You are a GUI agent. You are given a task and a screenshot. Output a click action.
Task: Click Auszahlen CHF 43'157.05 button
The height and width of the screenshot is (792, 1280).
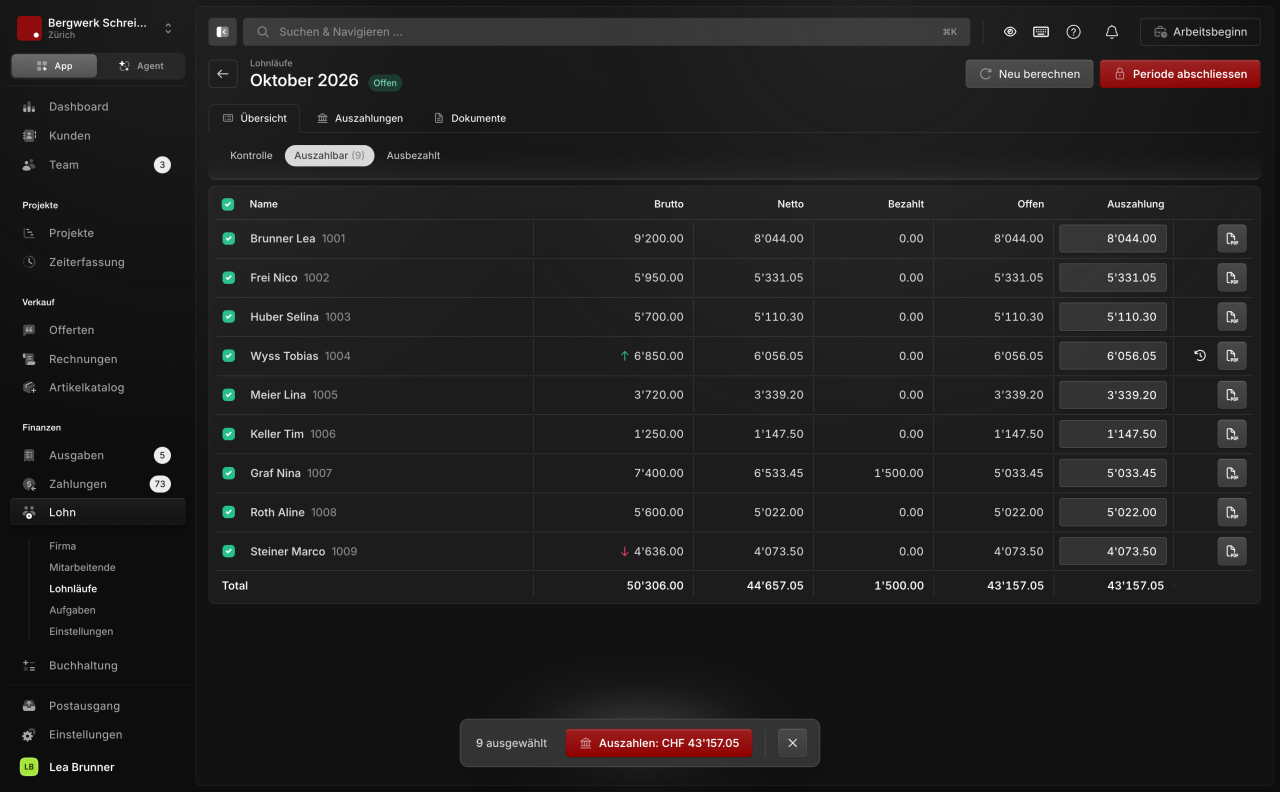click(x=659, y=743)
